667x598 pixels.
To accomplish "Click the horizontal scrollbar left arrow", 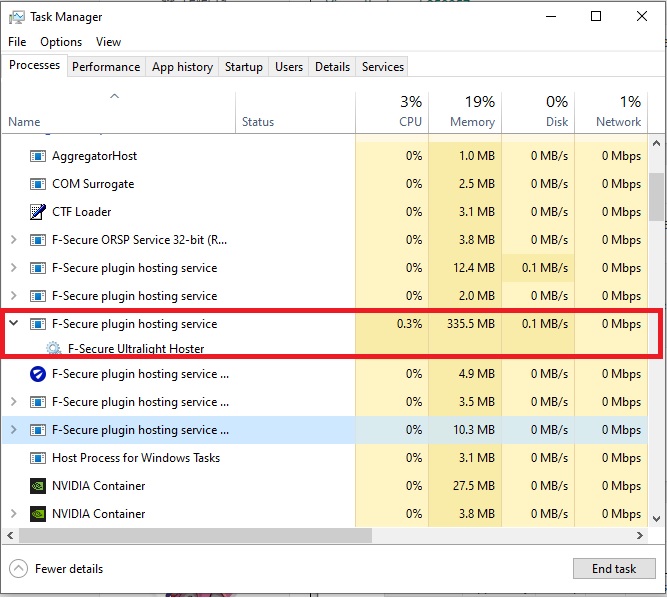I will click(x=10, y=535).
